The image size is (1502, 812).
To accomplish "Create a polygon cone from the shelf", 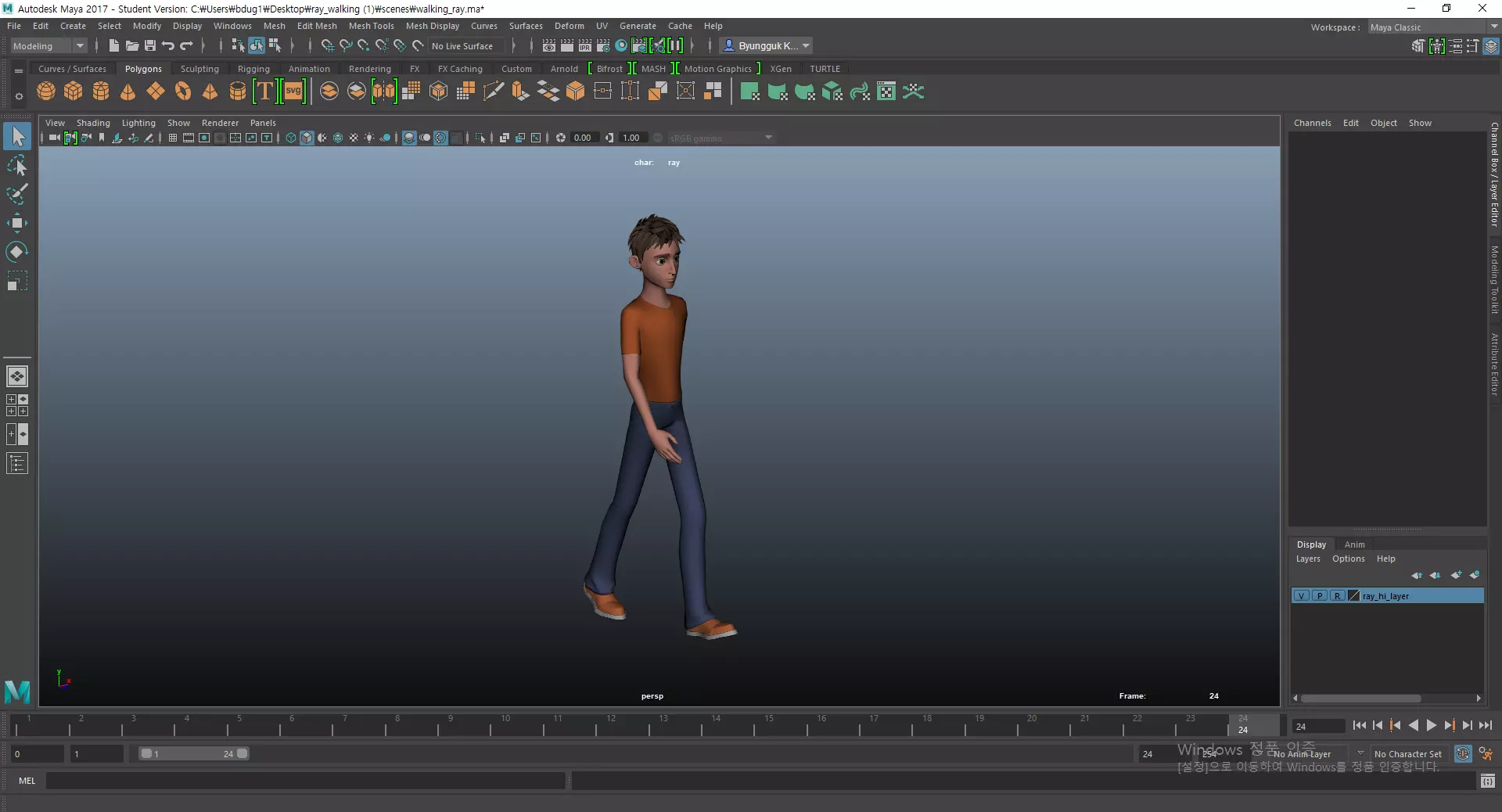I will [x=128, y=92].
